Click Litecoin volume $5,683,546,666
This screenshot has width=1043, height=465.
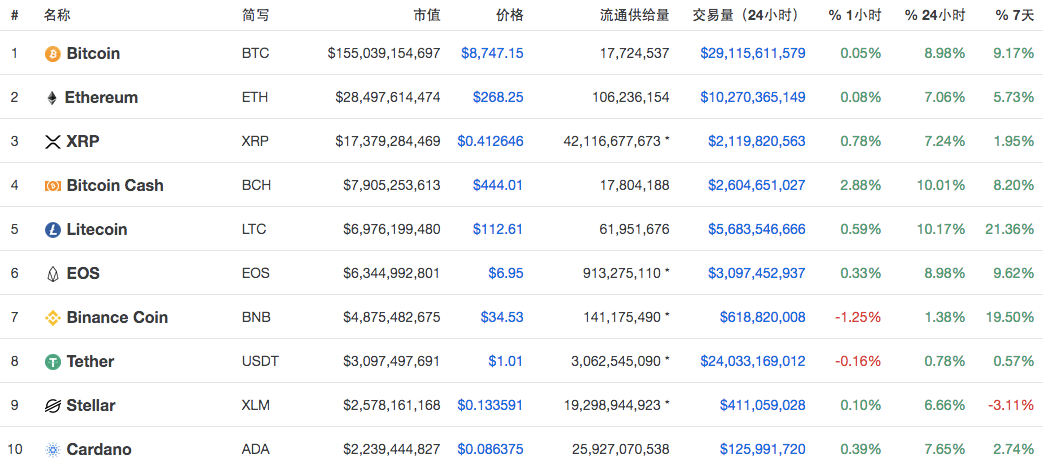click(757, 230)
